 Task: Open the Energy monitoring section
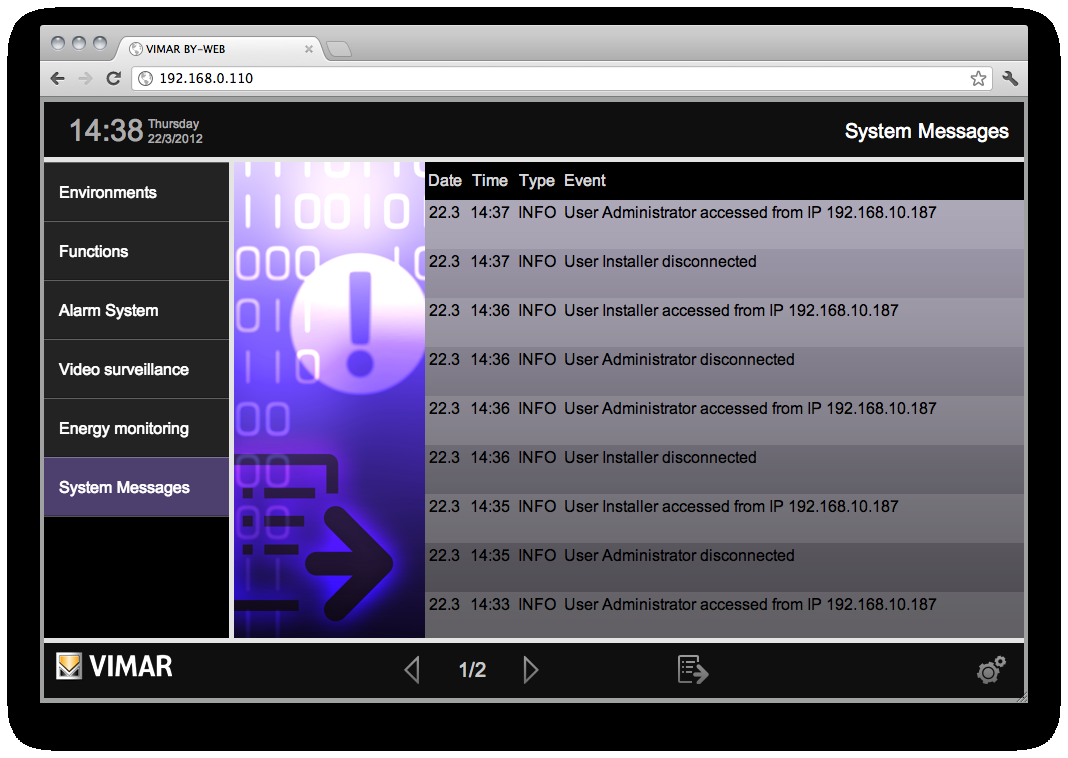pyautogui.click(x=136, y=428)
